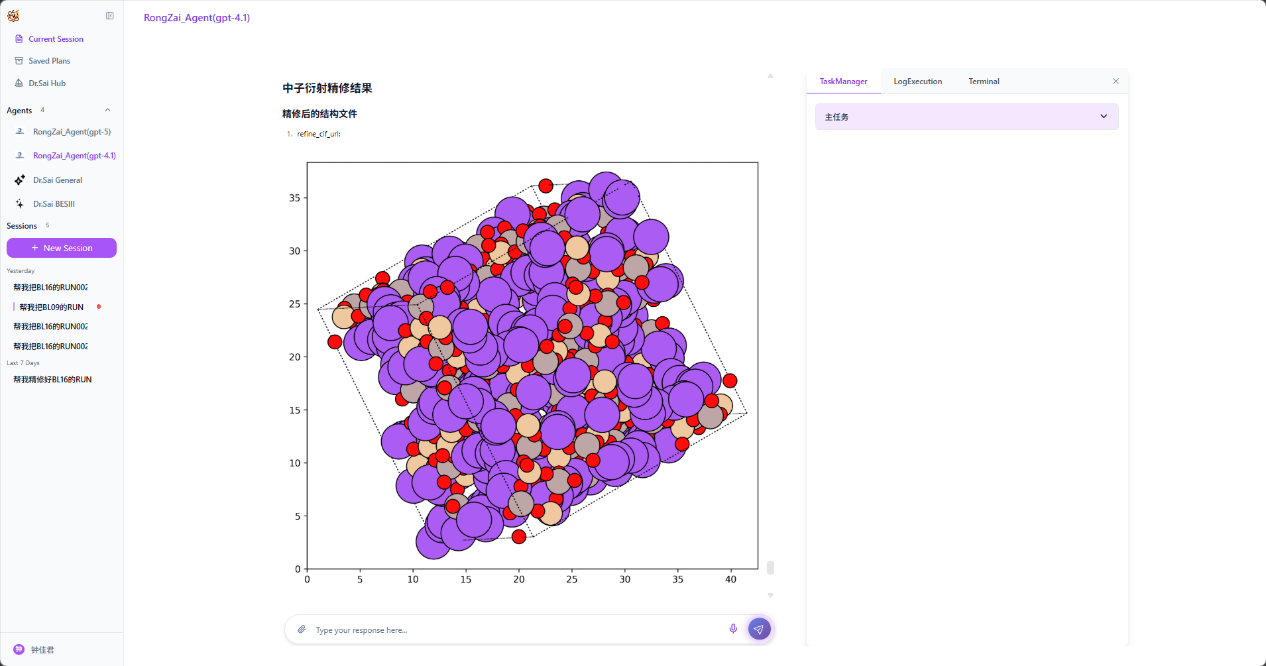Switch to the Terminal tab
Viewport: 1266px width, 666px height.
(983, 81)
